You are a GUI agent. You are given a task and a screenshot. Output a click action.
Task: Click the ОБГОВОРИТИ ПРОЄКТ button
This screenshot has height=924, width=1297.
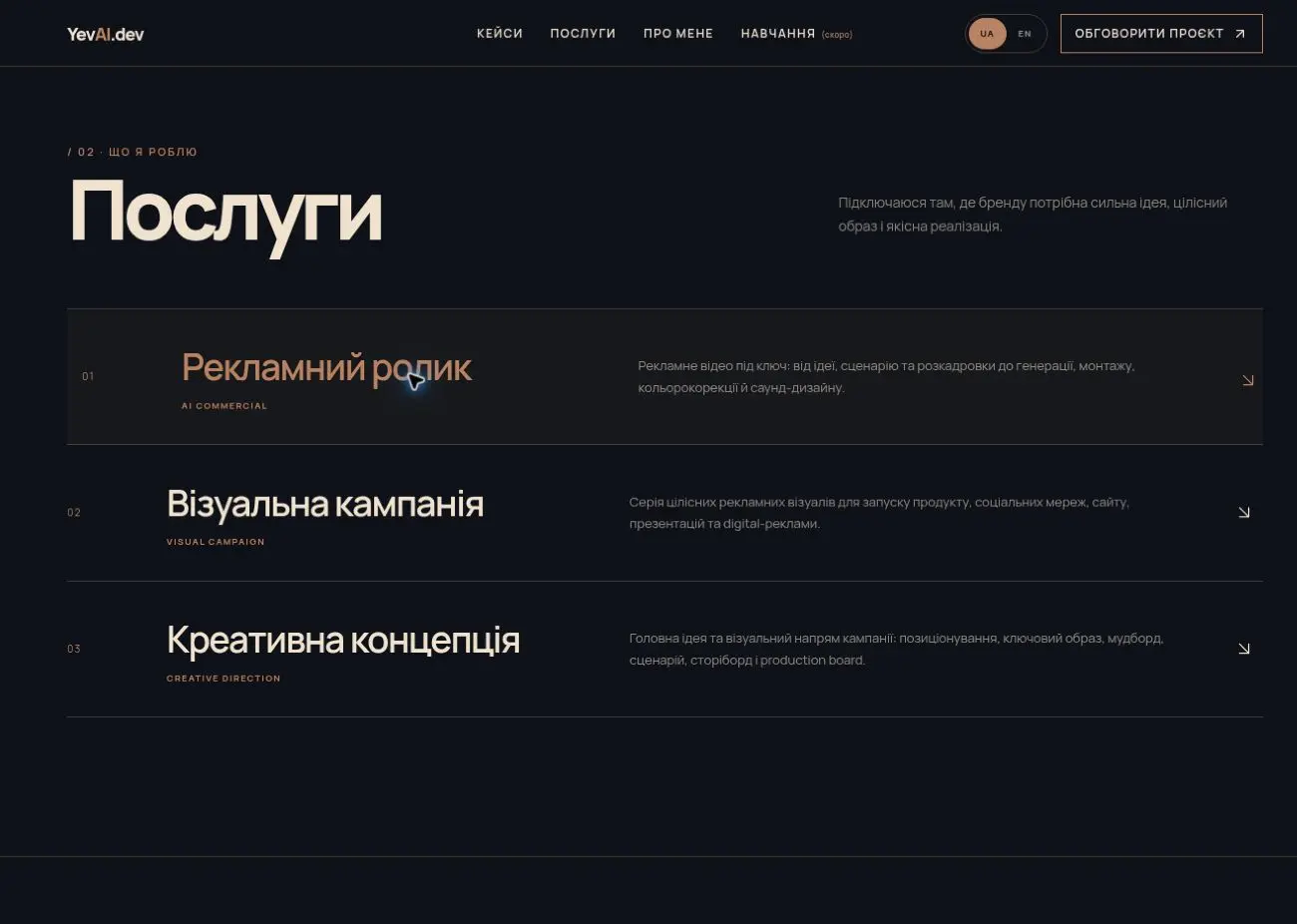1161,34
